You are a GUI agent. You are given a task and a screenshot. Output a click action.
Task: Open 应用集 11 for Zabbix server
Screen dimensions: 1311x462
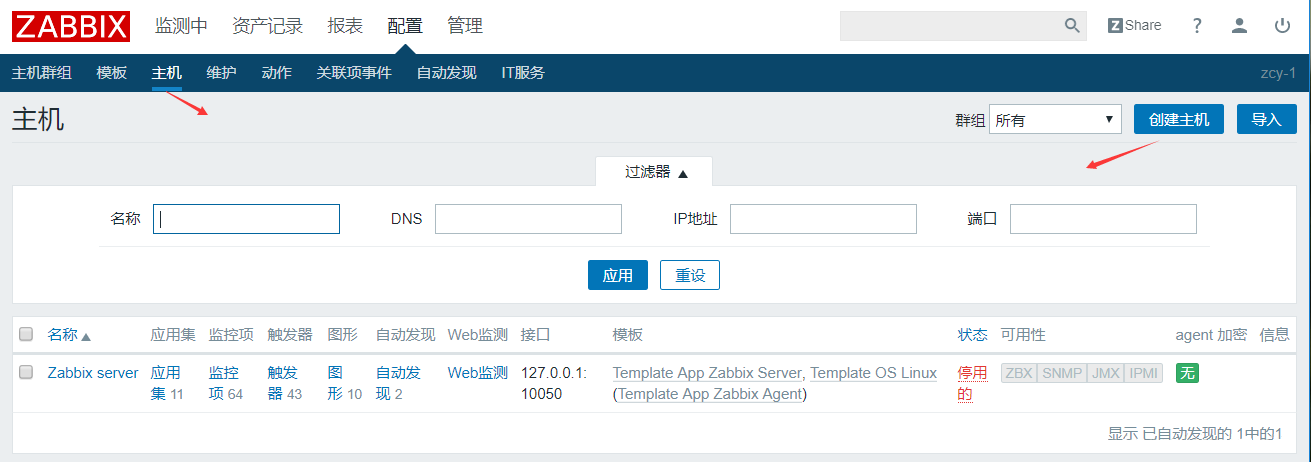coord(167,383)
